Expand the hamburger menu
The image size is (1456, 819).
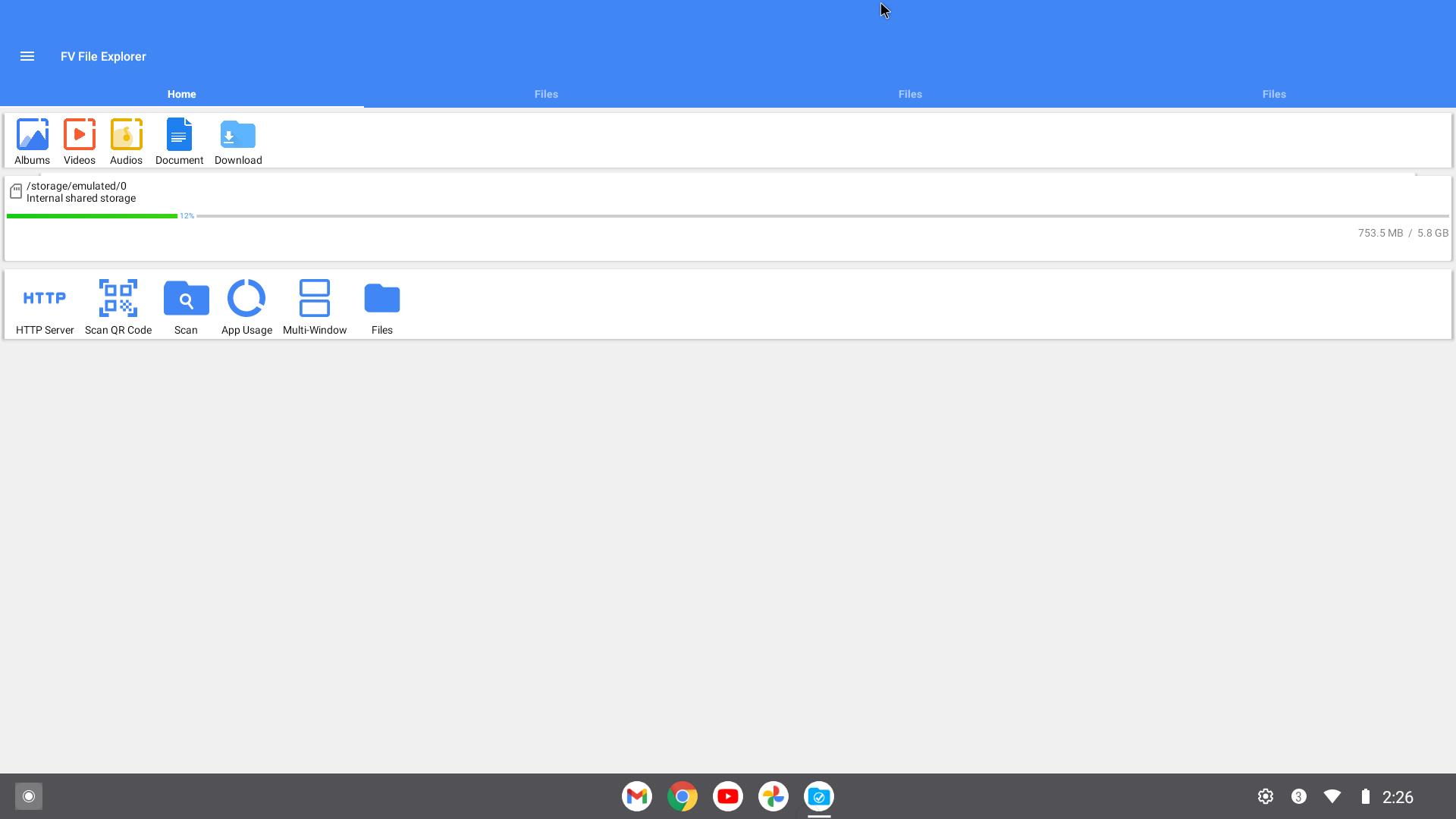(28, 56)
